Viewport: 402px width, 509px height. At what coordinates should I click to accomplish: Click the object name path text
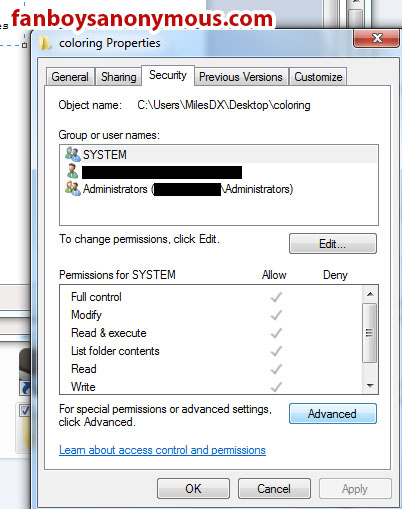224,105
